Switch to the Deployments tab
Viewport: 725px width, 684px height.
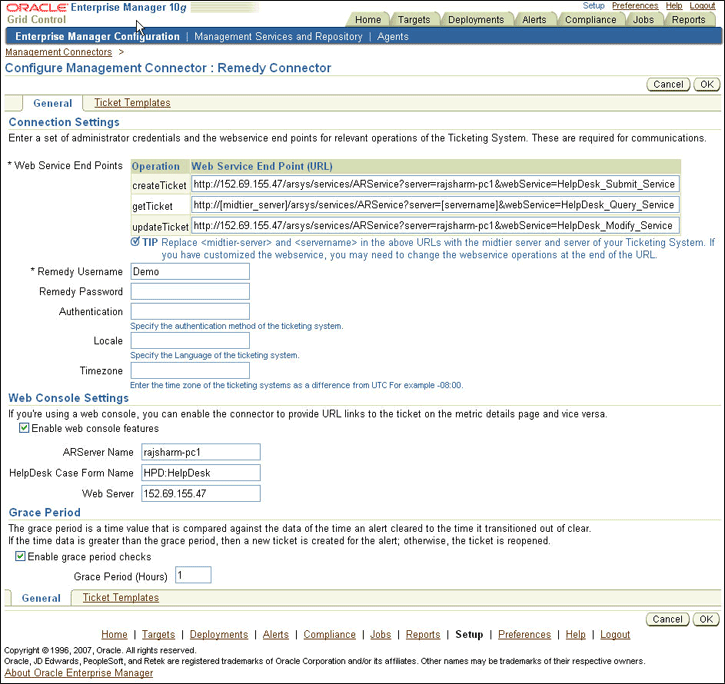click(476, 19)
